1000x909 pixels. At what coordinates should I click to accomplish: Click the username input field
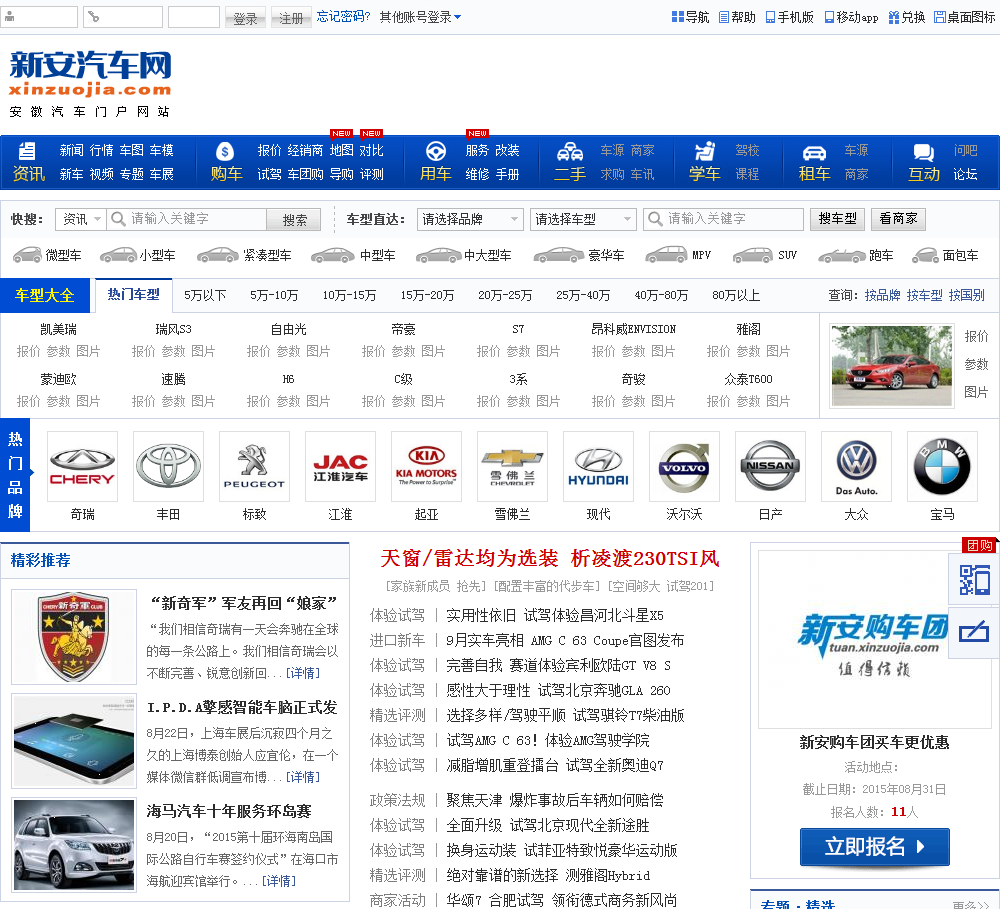point(38,17)
